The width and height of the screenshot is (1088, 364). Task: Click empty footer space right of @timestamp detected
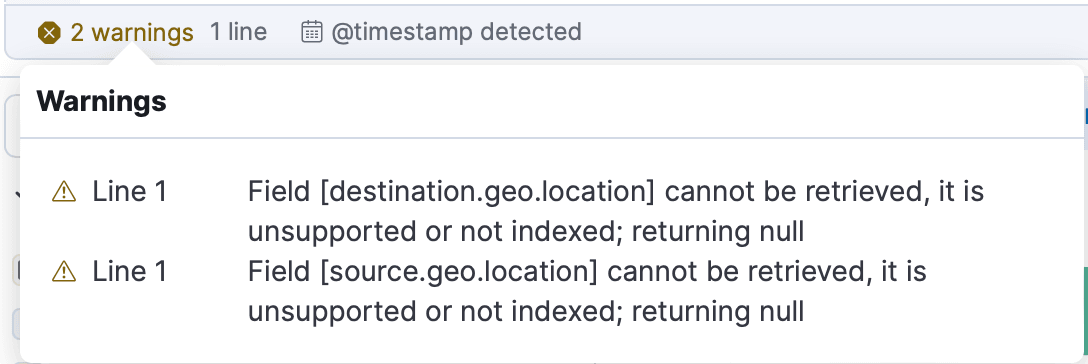point(833,32)
